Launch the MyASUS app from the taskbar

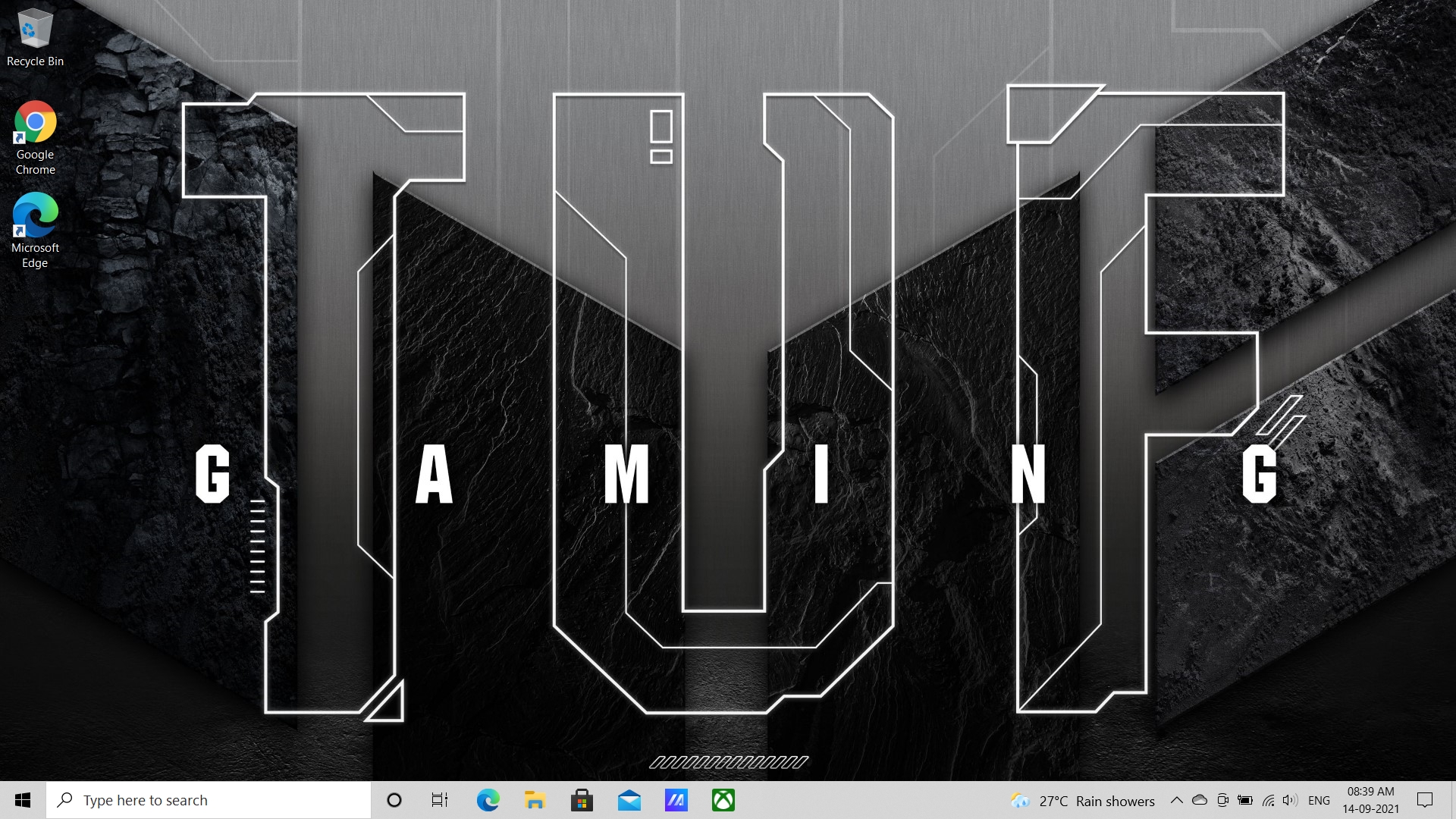[x=676, y=800]
